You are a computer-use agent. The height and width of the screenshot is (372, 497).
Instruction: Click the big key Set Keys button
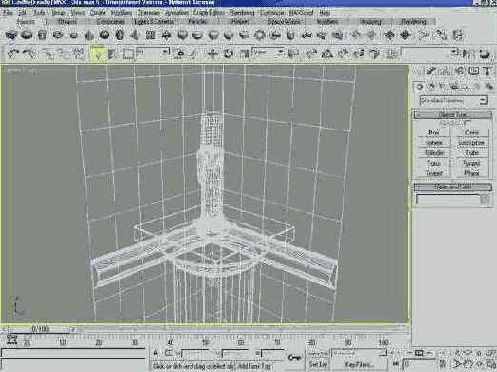click(x=294, y=358)
